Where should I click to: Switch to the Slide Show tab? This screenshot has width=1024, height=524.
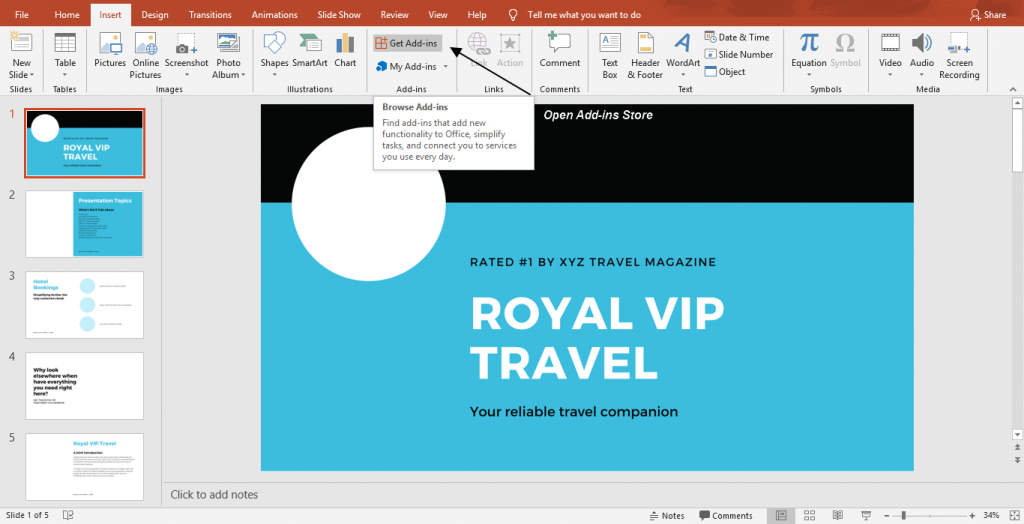(x=340, y=14)
